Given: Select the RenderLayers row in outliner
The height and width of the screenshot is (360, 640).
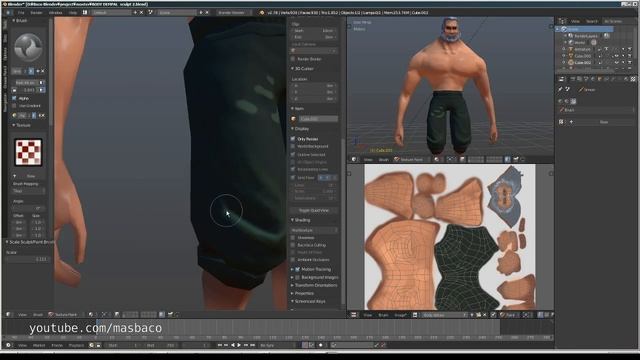Looking at the screenshot, I should 586,36.
